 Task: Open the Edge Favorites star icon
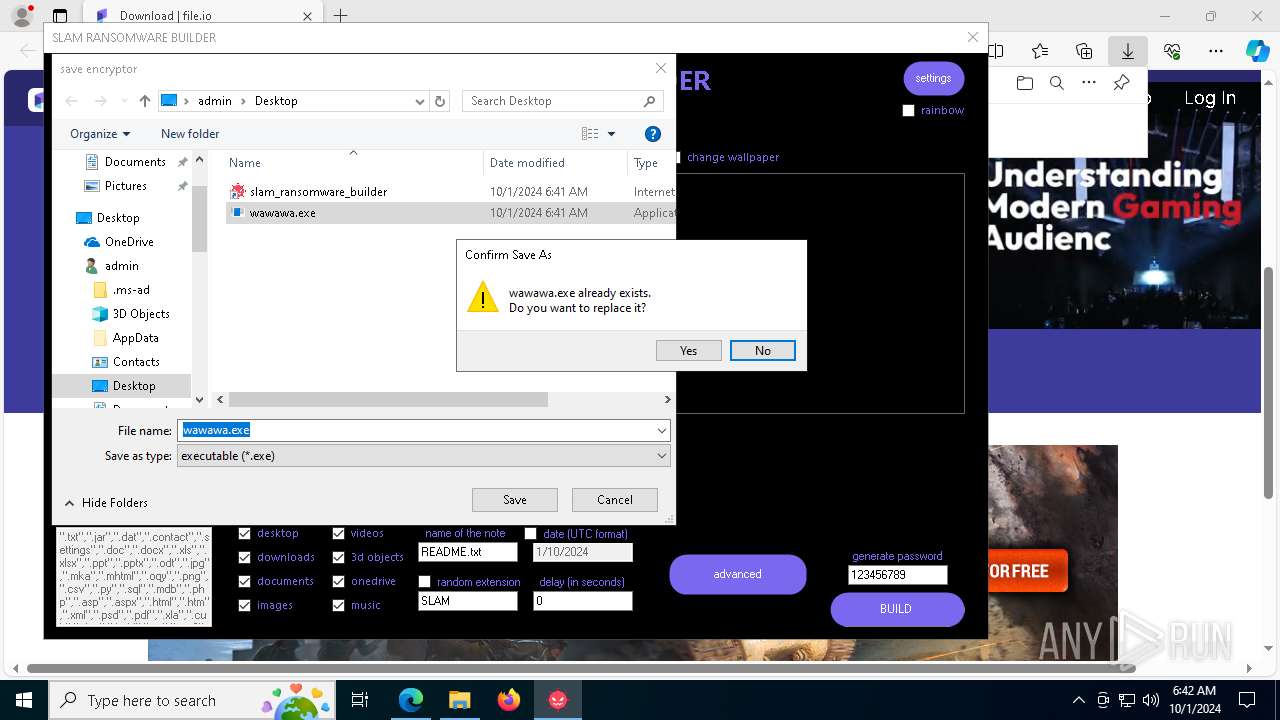[x=1040, y=51]
